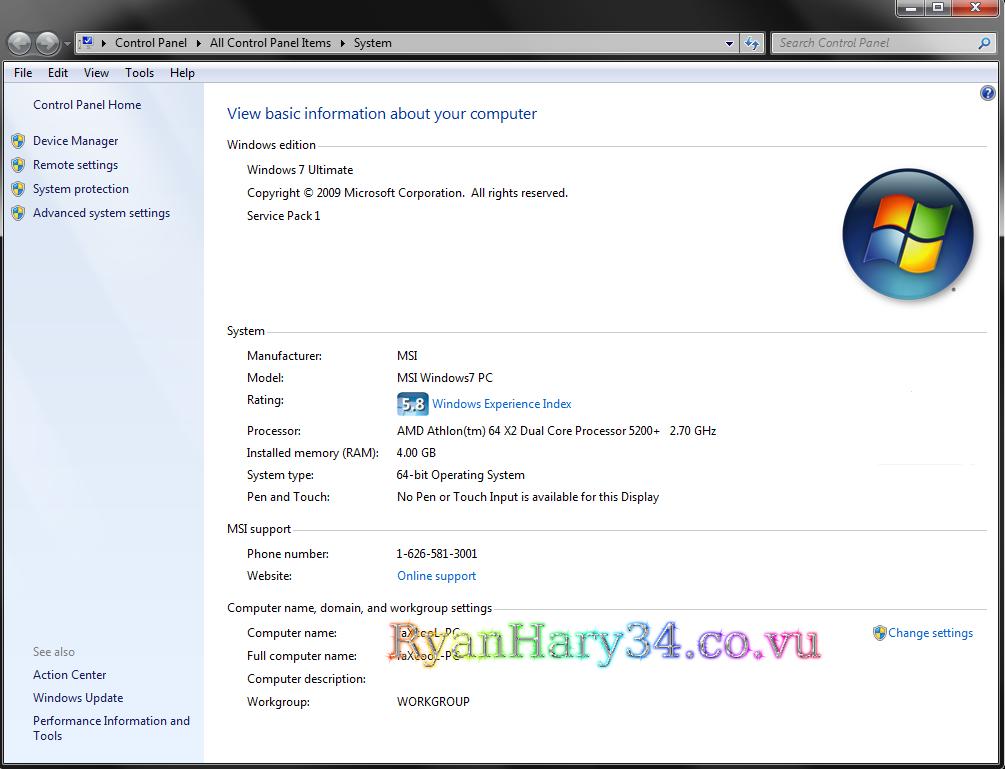Screen dimensions: 1005x769
Task: Expand arrow after All Control Panel Items
Action: pos(342,43)
